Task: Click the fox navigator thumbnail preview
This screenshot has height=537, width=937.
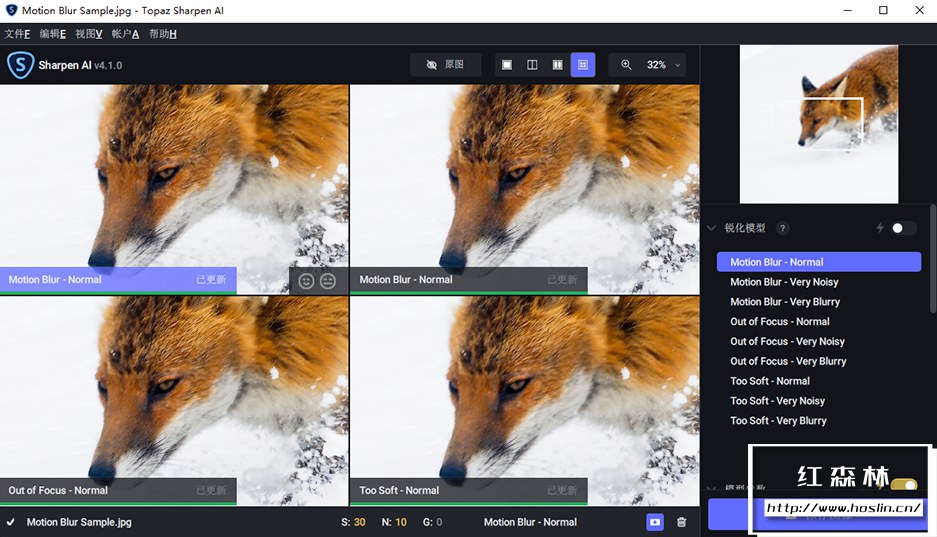Action: [818, 124]
